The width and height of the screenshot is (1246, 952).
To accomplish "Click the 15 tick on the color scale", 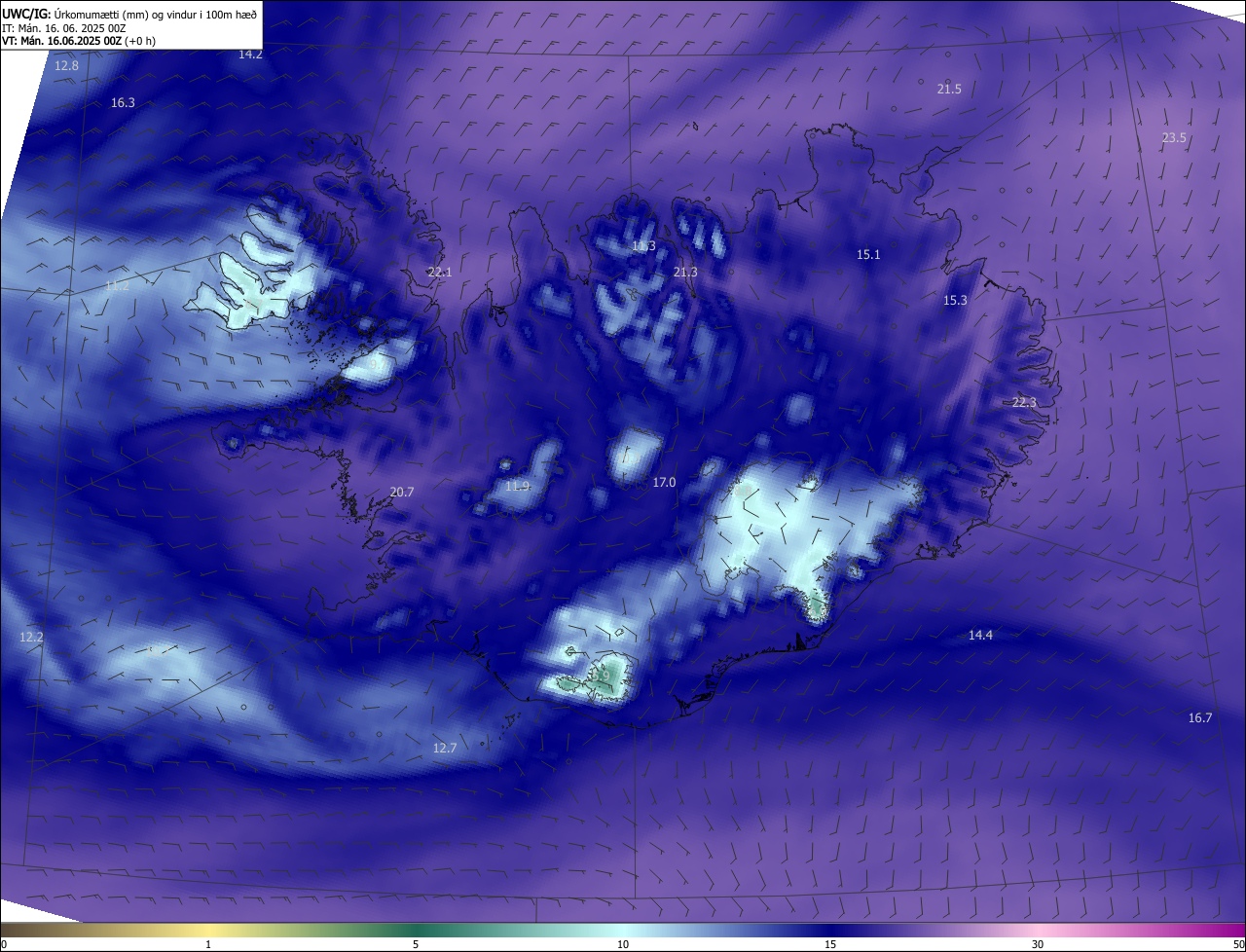I will 830,944.
